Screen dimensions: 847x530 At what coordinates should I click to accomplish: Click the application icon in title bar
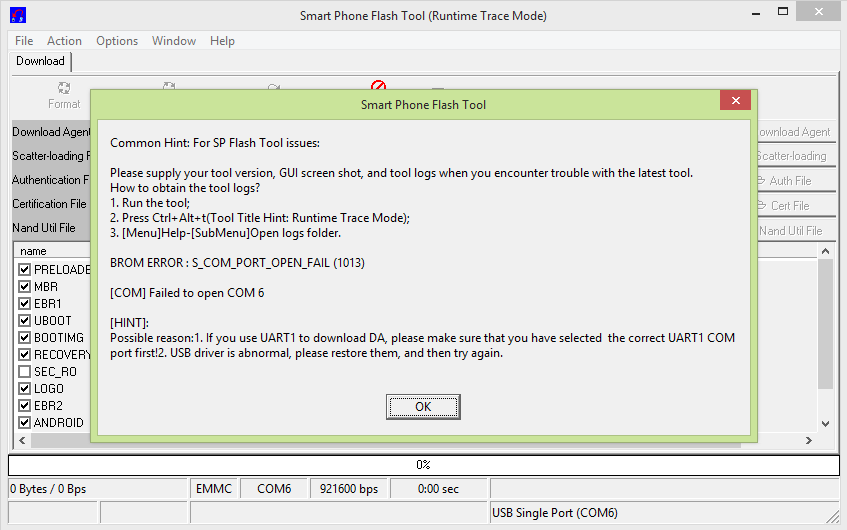click(18, 16)
